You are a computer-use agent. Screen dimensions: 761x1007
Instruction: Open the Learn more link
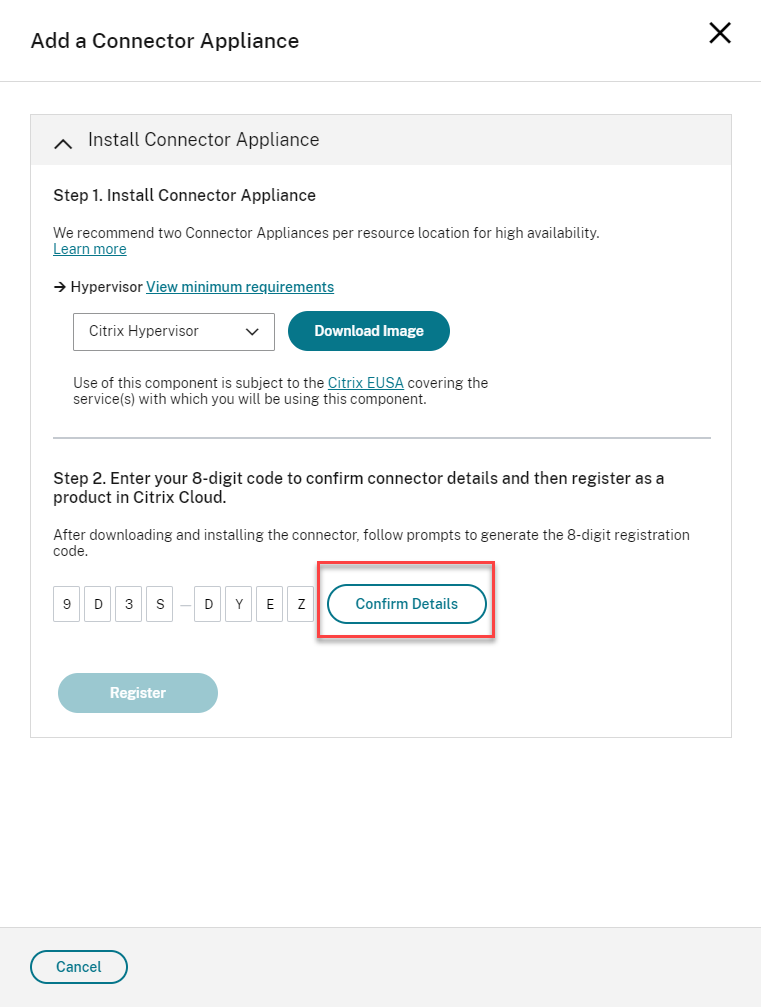pos(90,249)
